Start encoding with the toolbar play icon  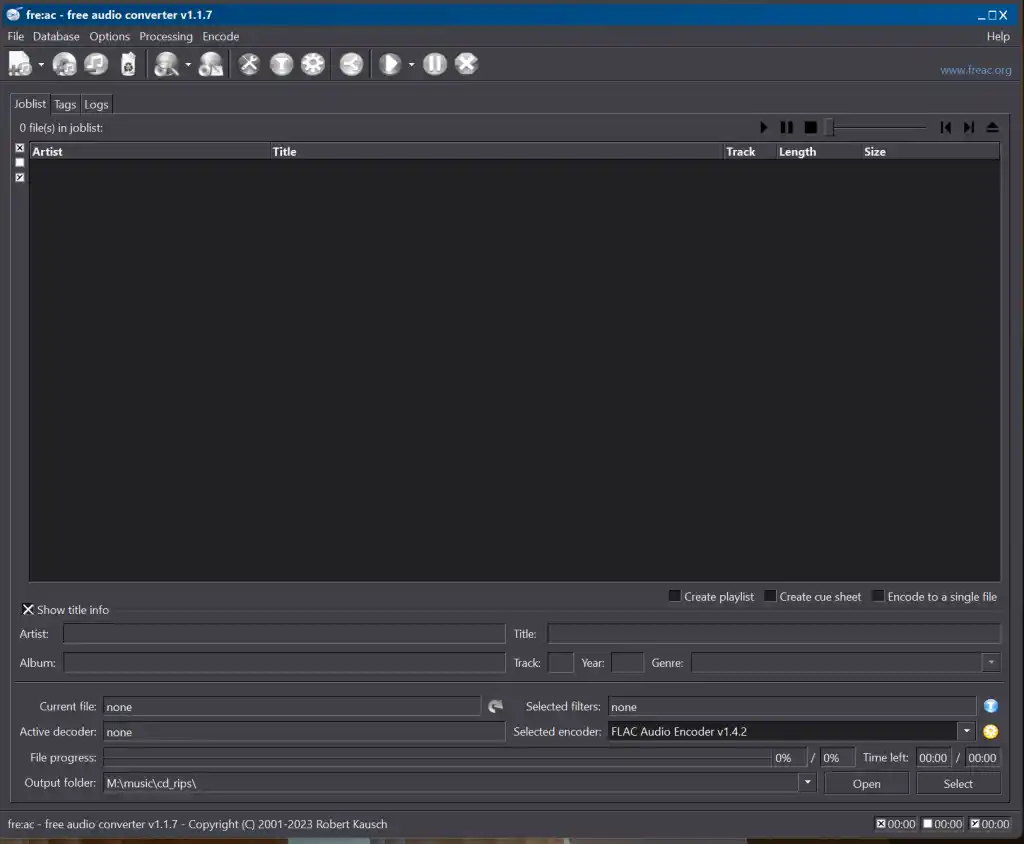389,64
